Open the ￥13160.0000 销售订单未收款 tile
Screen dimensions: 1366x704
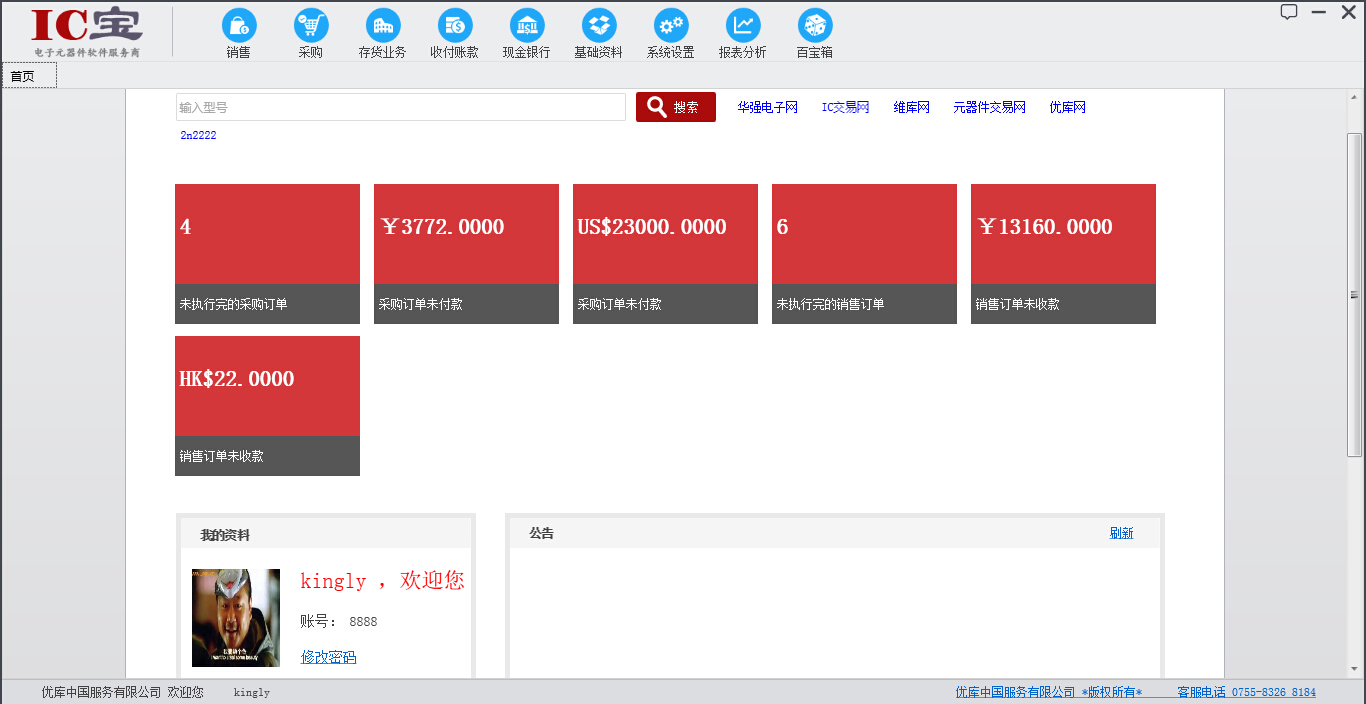pyautogui.click(x=1063, y=254)
